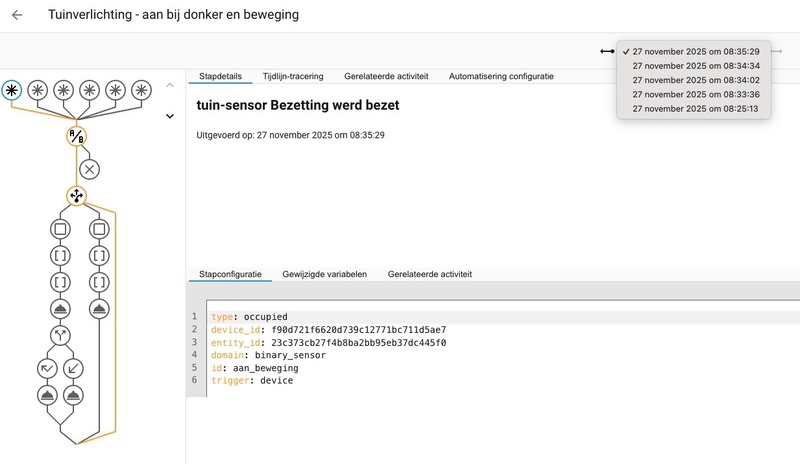Screen dimensions: 800x464
Task: Select the highlighted blue-ringed trigger node
Action: point(12,90)
